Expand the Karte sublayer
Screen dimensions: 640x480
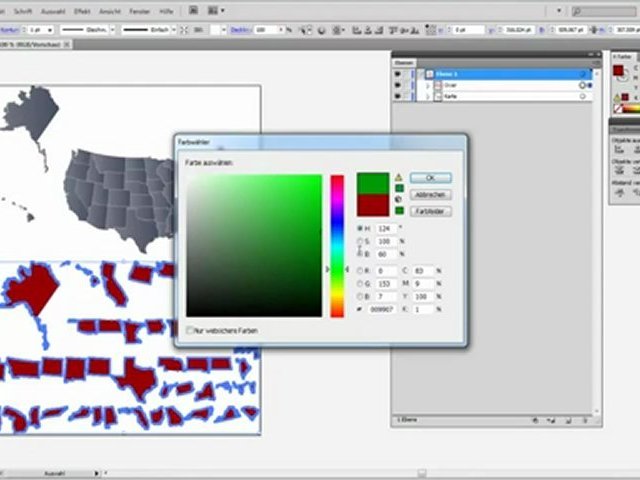(427, 97)
